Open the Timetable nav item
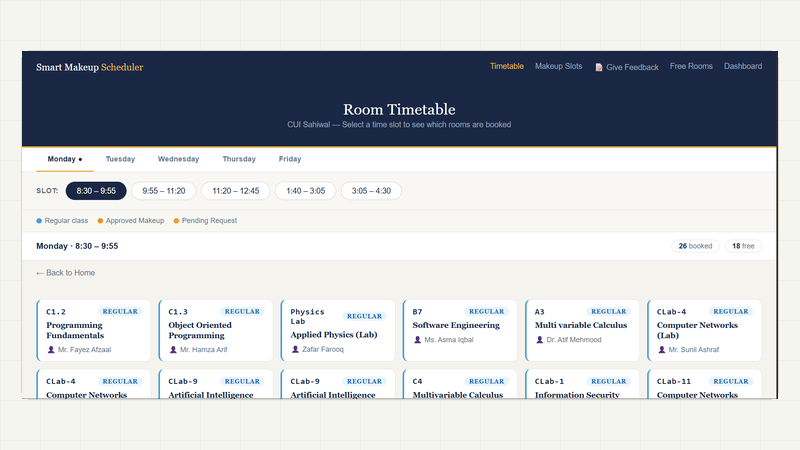Image resolution: width=800 pixels, height=450 pixels. click(x=507, y=66)
